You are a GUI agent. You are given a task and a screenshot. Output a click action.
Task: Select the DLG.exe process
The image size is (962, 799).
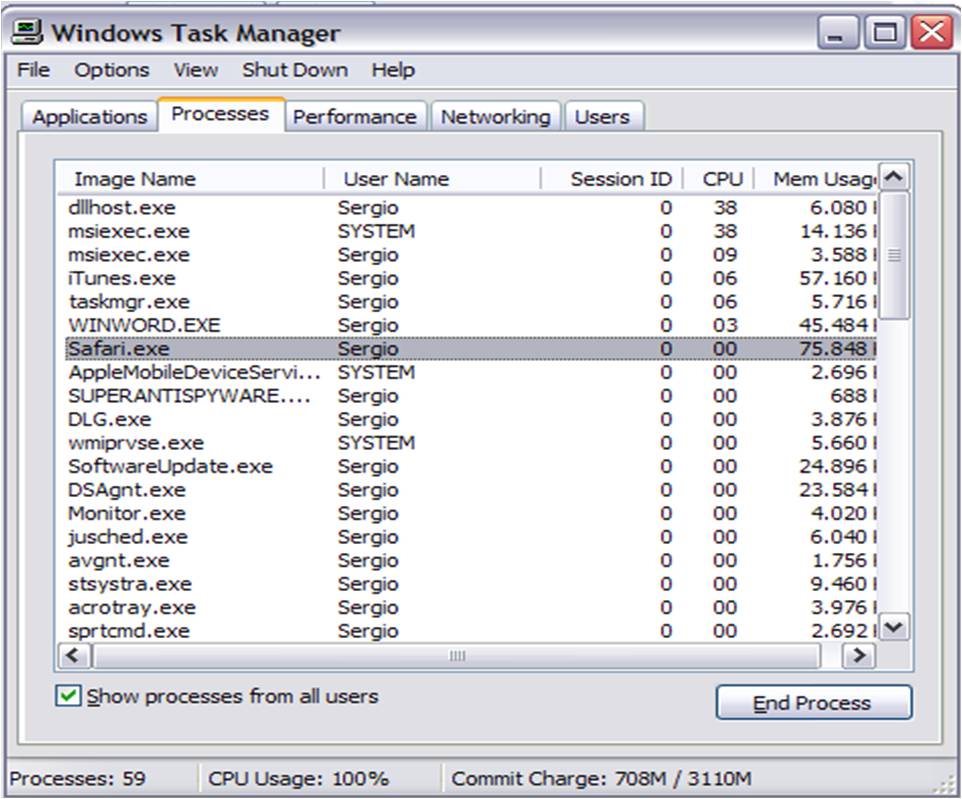tap(471, 419)
